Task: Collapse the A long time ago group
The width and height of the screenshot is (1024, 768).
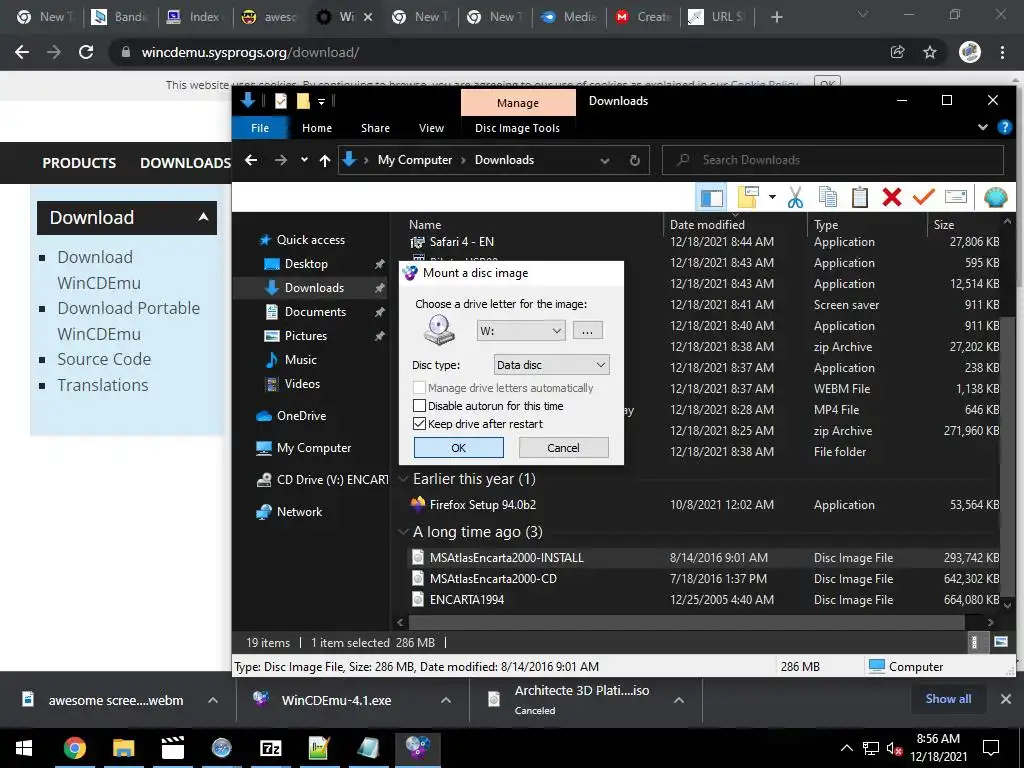Action: pyautogui.click(x=403, y=532)
